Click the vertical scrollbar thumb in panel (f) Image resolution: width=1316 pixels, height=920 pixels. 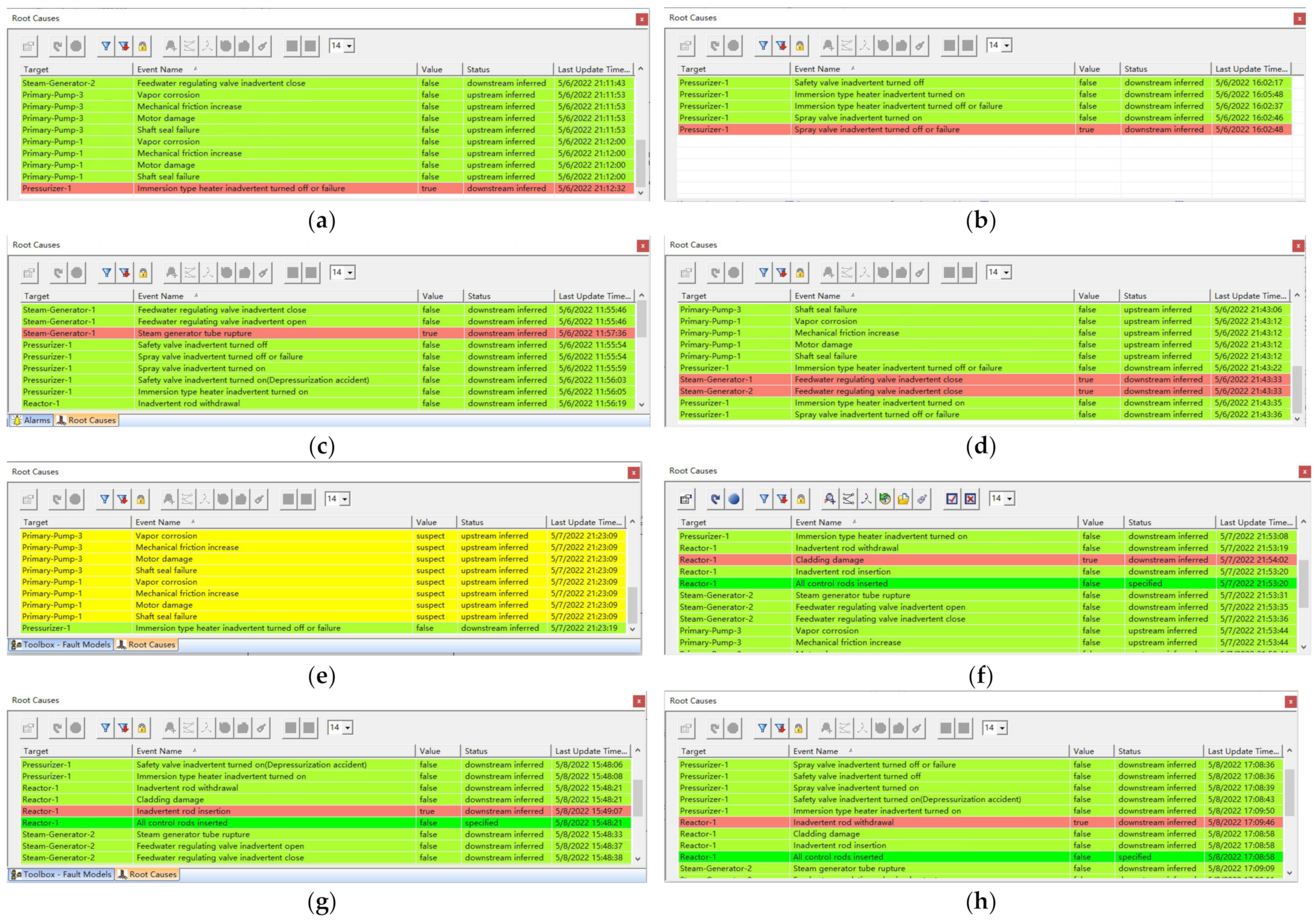point(1303,583)
